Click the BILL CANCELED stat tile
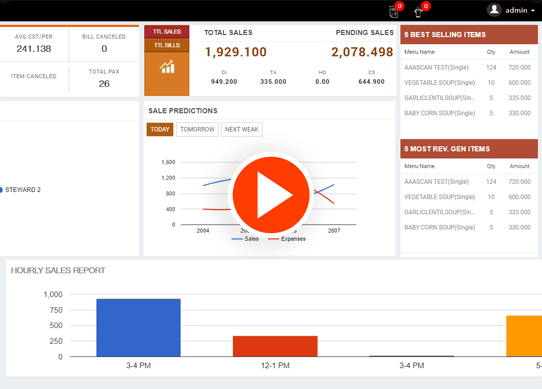This screenshot has height=389, width=542. tap(104, 44)
